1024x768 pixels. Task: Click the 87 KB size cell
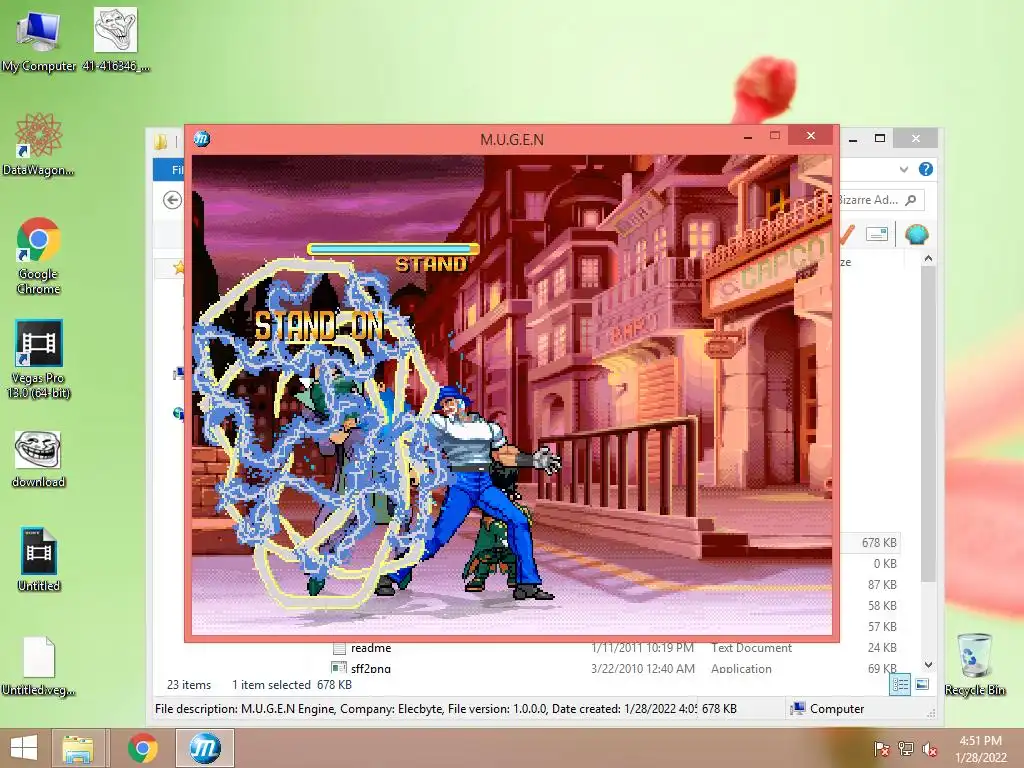pos(882,584)
